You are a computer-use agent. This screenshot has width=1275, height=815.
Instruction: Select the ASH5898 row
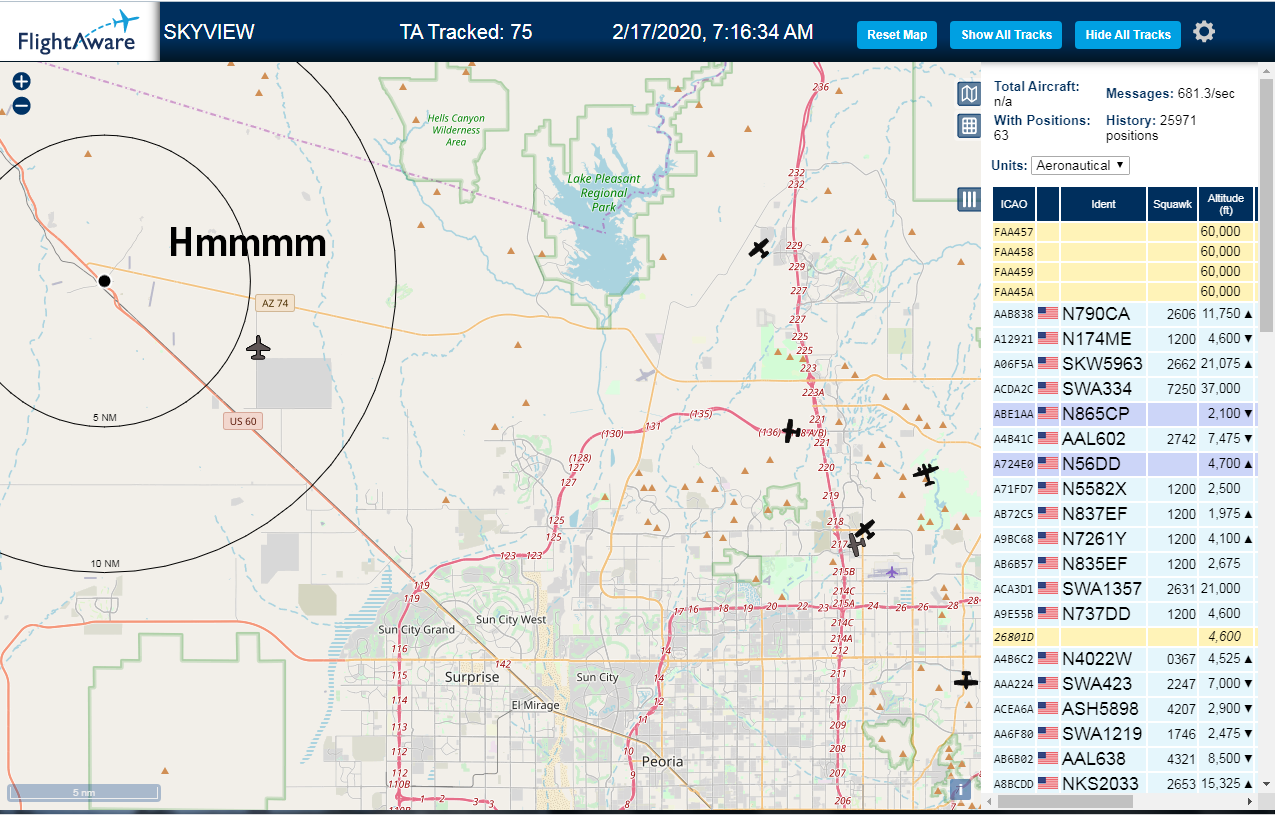coord(1123,708)
